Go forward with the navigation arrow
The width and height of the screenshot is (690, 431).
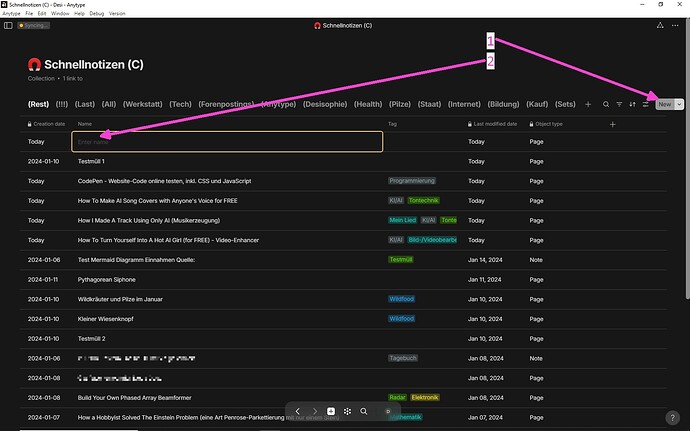tap(314, 411)
